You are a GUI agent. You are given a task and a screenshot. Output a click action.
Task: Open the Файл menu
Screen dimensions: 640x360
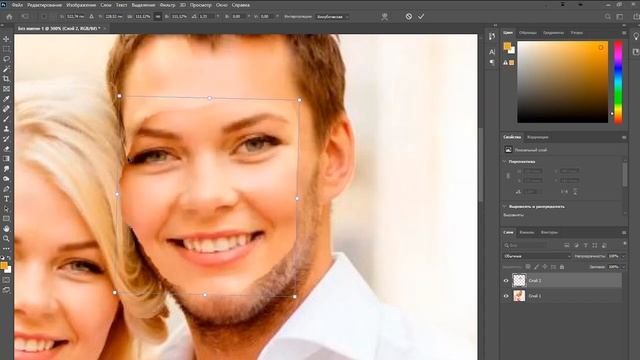click(x=17, y=5)
